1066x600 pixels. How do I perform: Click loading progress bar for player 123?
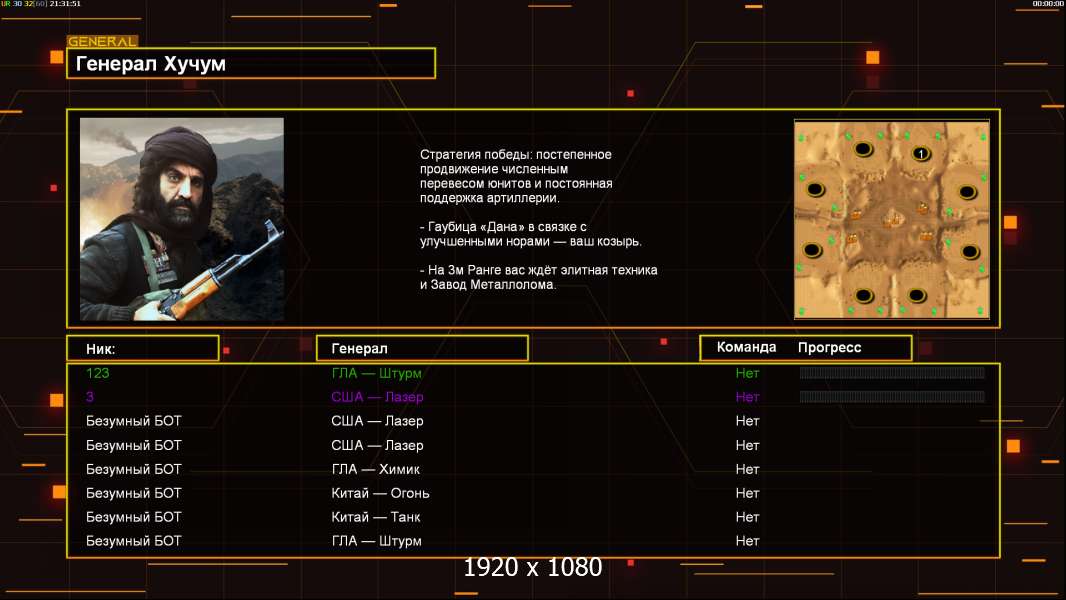click(x=892, y=372)
